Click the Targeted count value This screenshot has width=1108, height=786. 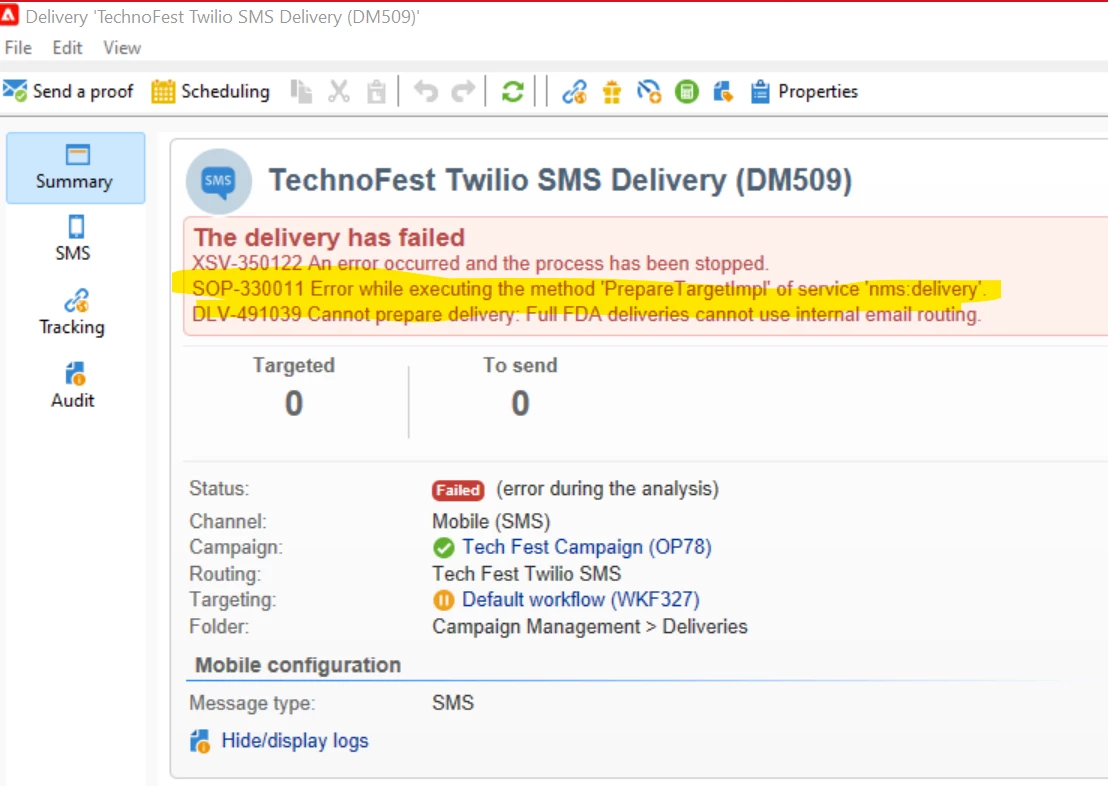click(294, 404)
